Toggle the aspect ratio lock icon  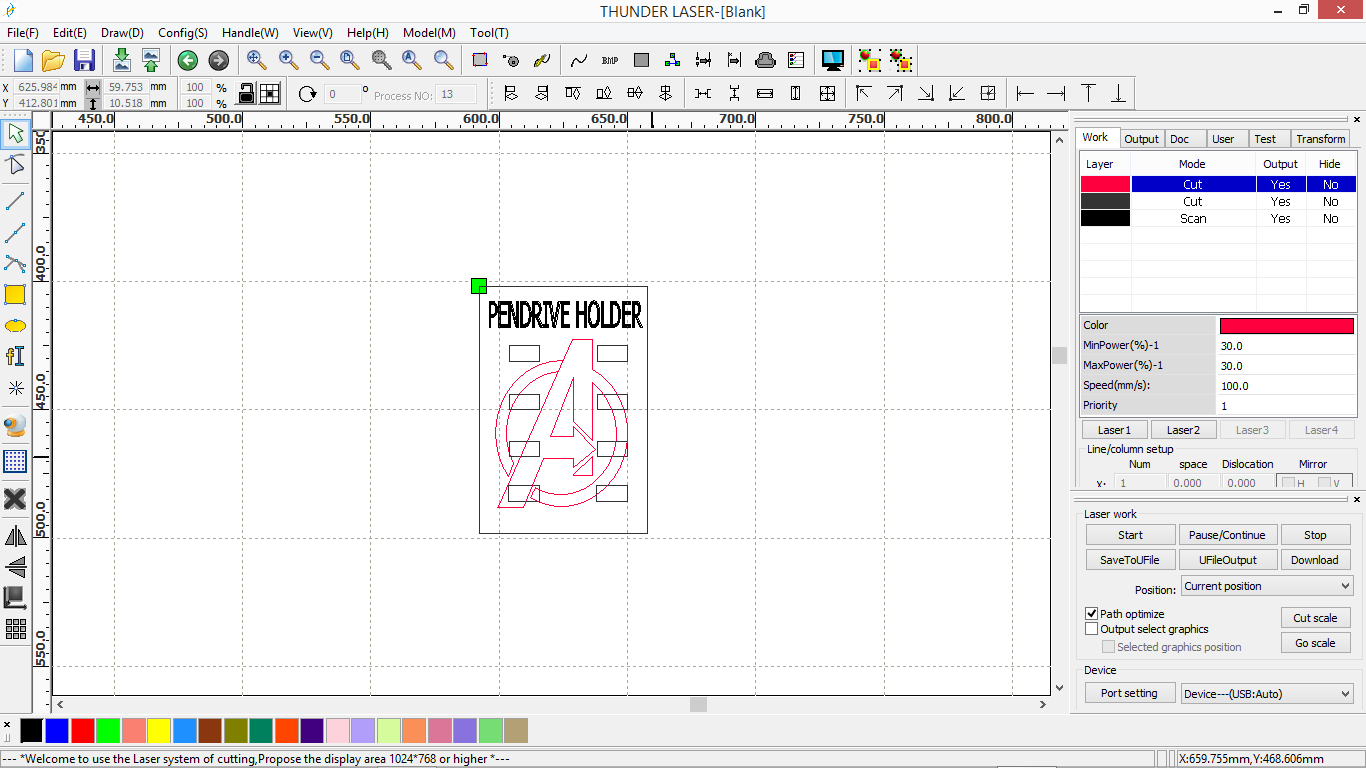coord(246,93)
